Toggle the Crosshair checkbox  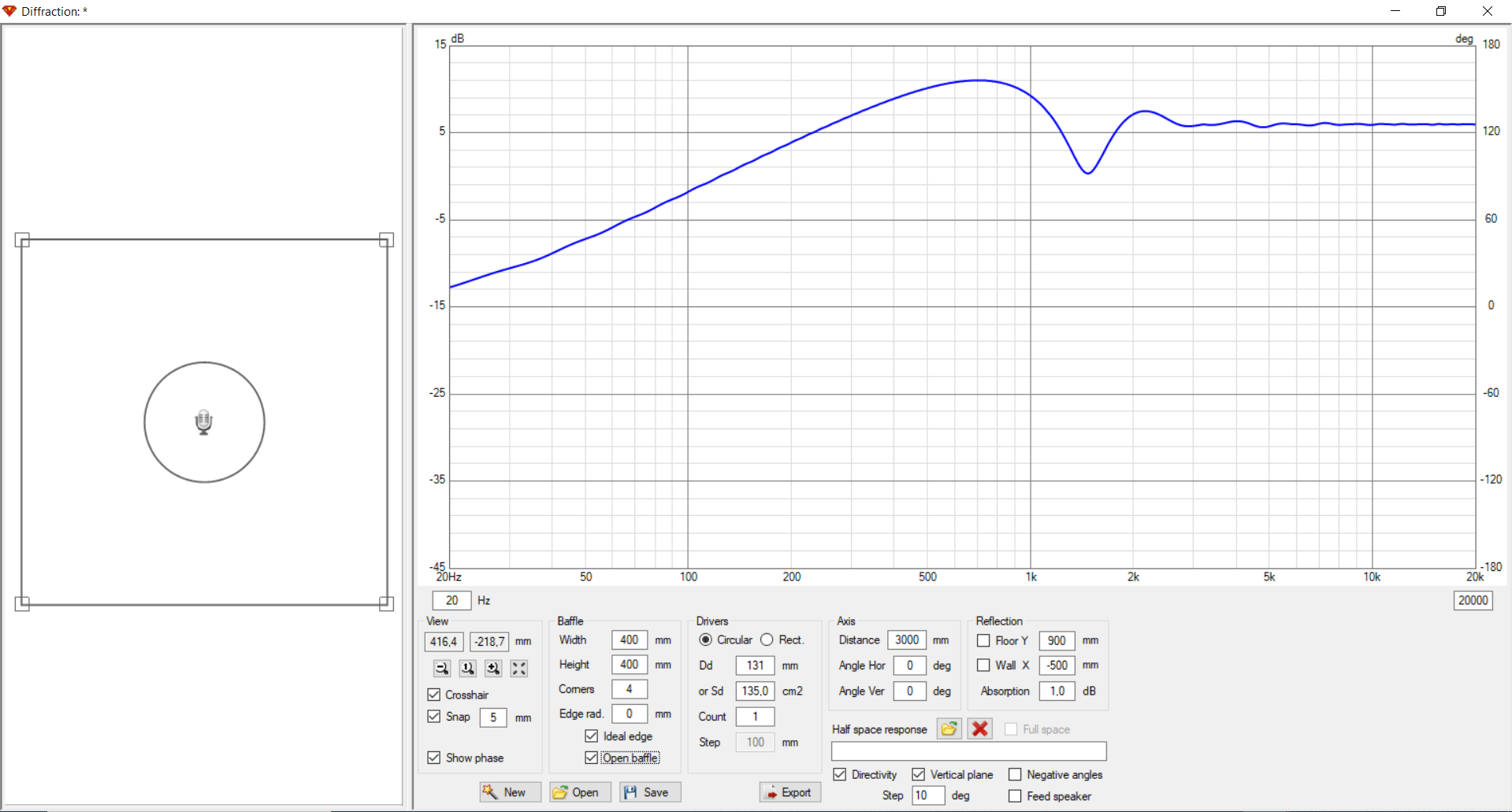pyautogui.click(x=434, y=695)
